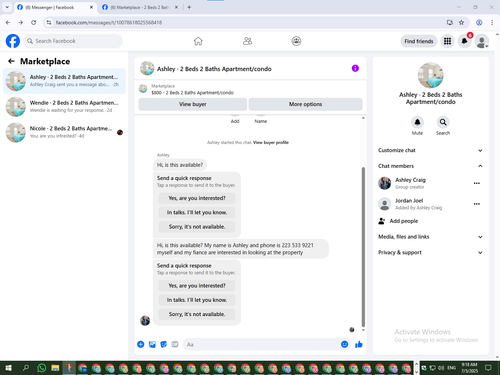Screen dimensions: 500x375
Task: Click the chat vertical scrollbar
Action: click(363, 247)
